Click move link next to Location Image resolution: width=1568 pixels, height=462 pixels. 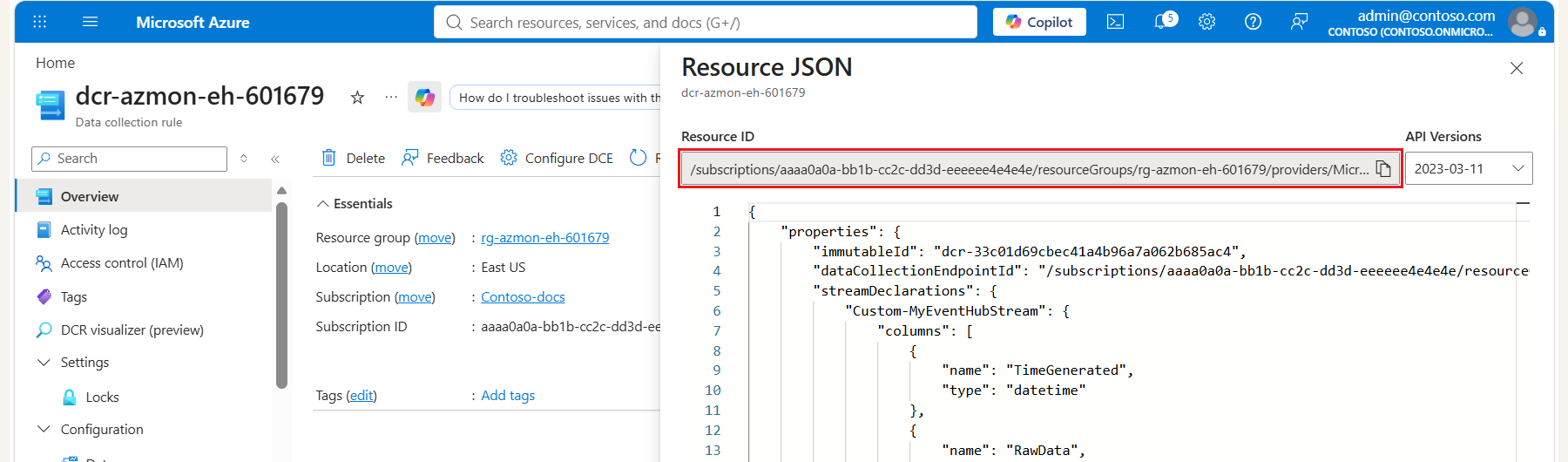tap(391, 267)
